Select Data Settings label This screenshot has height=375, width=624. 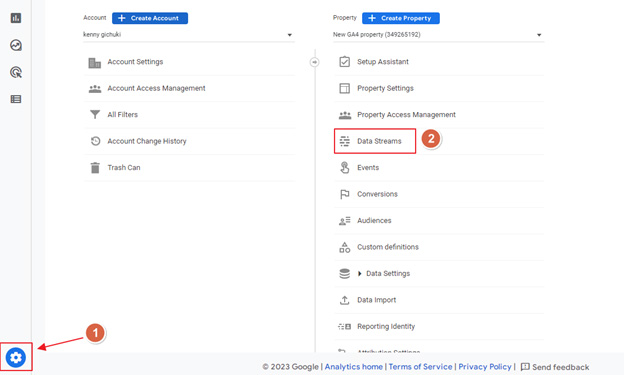(x=388, y=273)
